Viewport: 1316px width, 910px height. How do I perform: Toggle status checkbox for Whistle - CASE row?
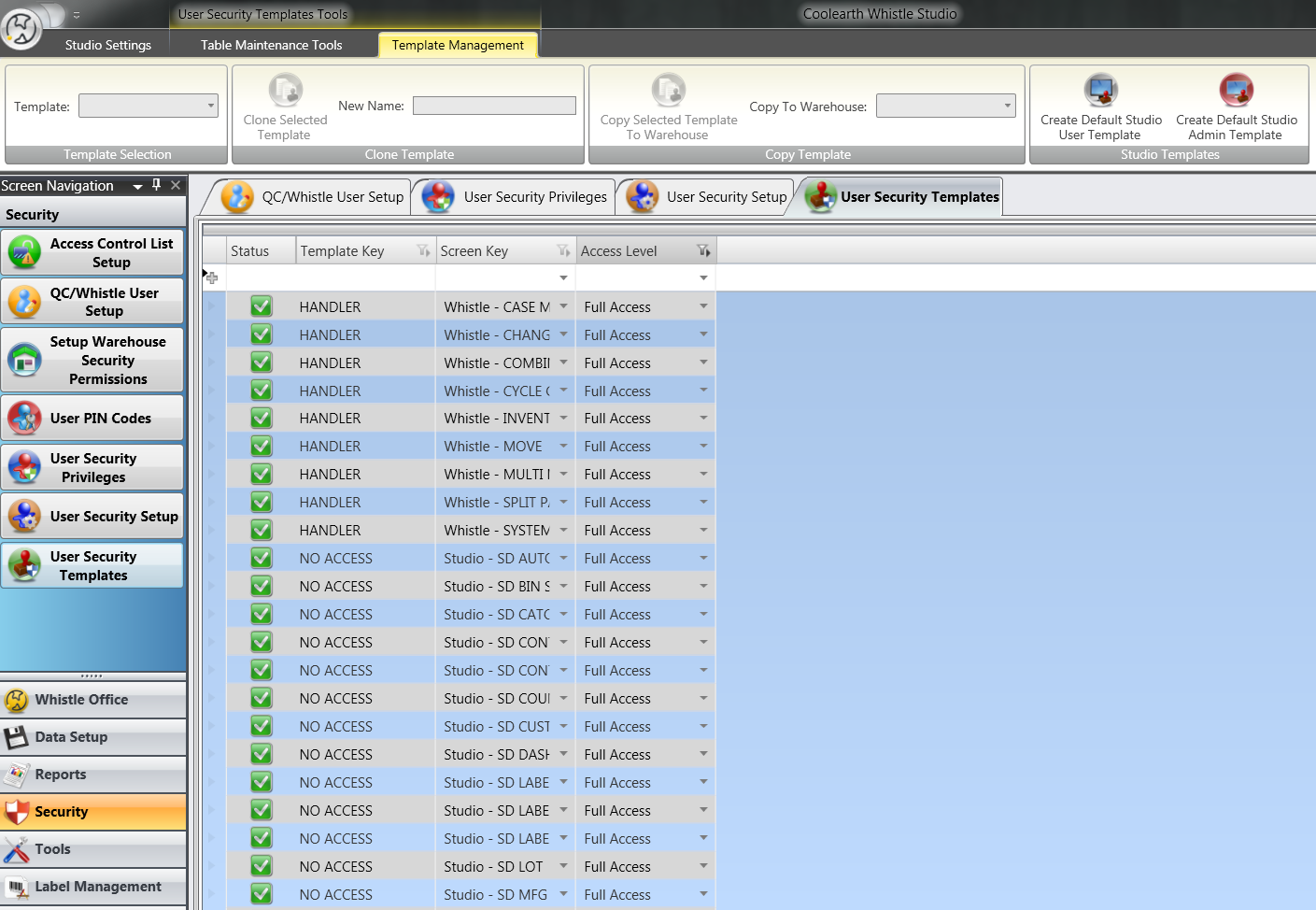pos(262,306)
